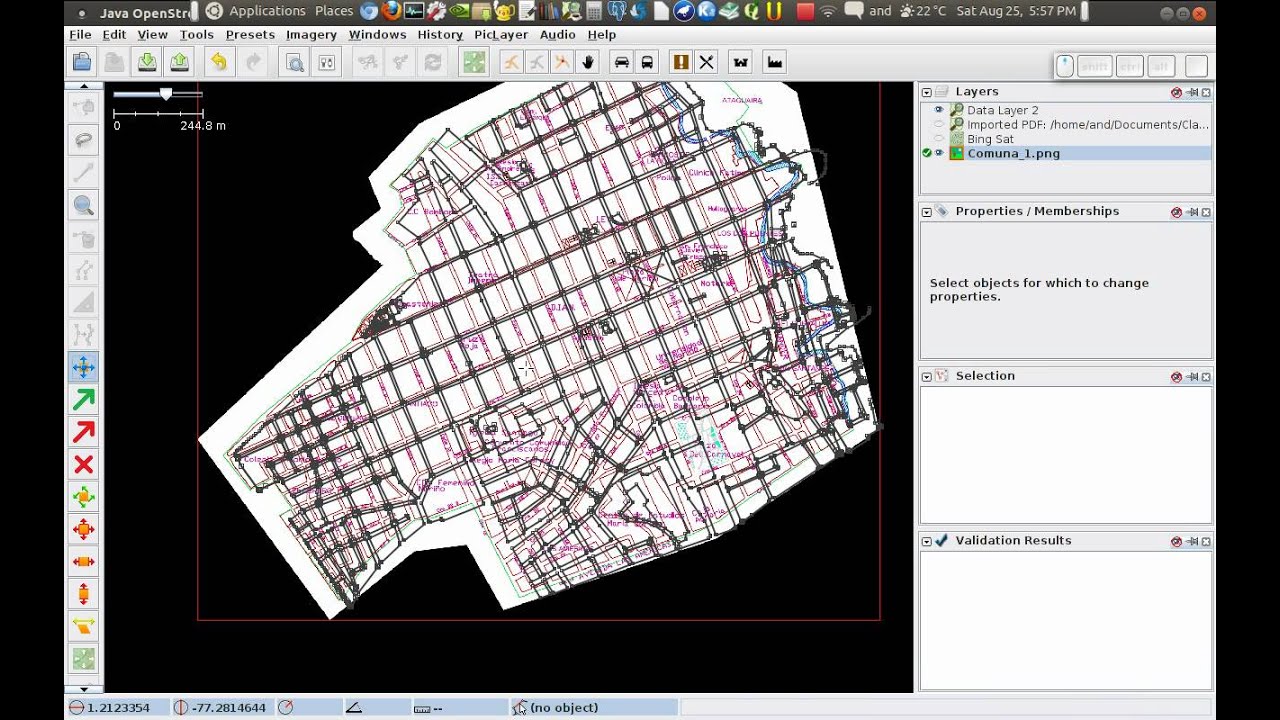Collapse the Properties / Memberships panel
This screenshot has width=1280, height=720.
[x=927, y=212]
